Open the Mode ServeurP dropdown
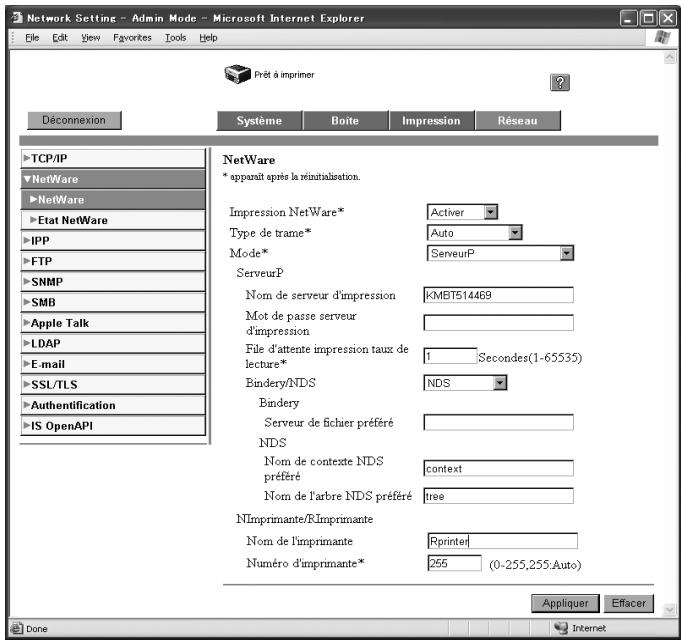The height and width of the screenshot is (640, 681). [x=566, y=253]
